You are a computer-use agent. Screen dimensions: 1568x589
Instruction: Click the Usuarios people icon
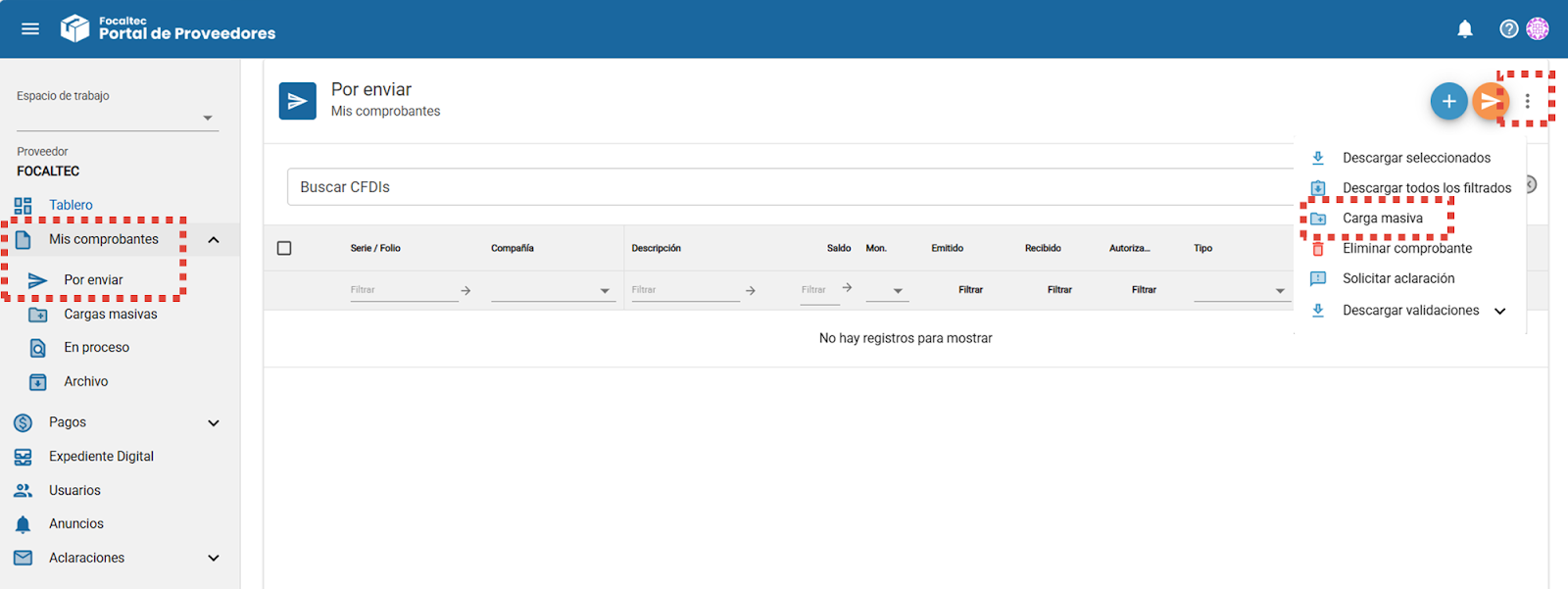(x=23, y=490)
